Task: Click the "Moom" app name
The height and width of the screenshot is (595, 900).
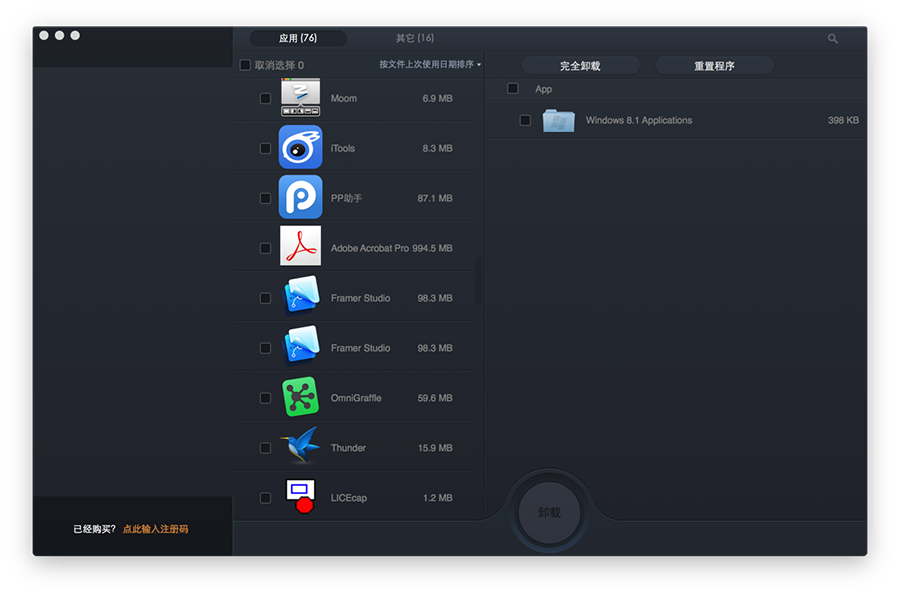Action: 344,98
